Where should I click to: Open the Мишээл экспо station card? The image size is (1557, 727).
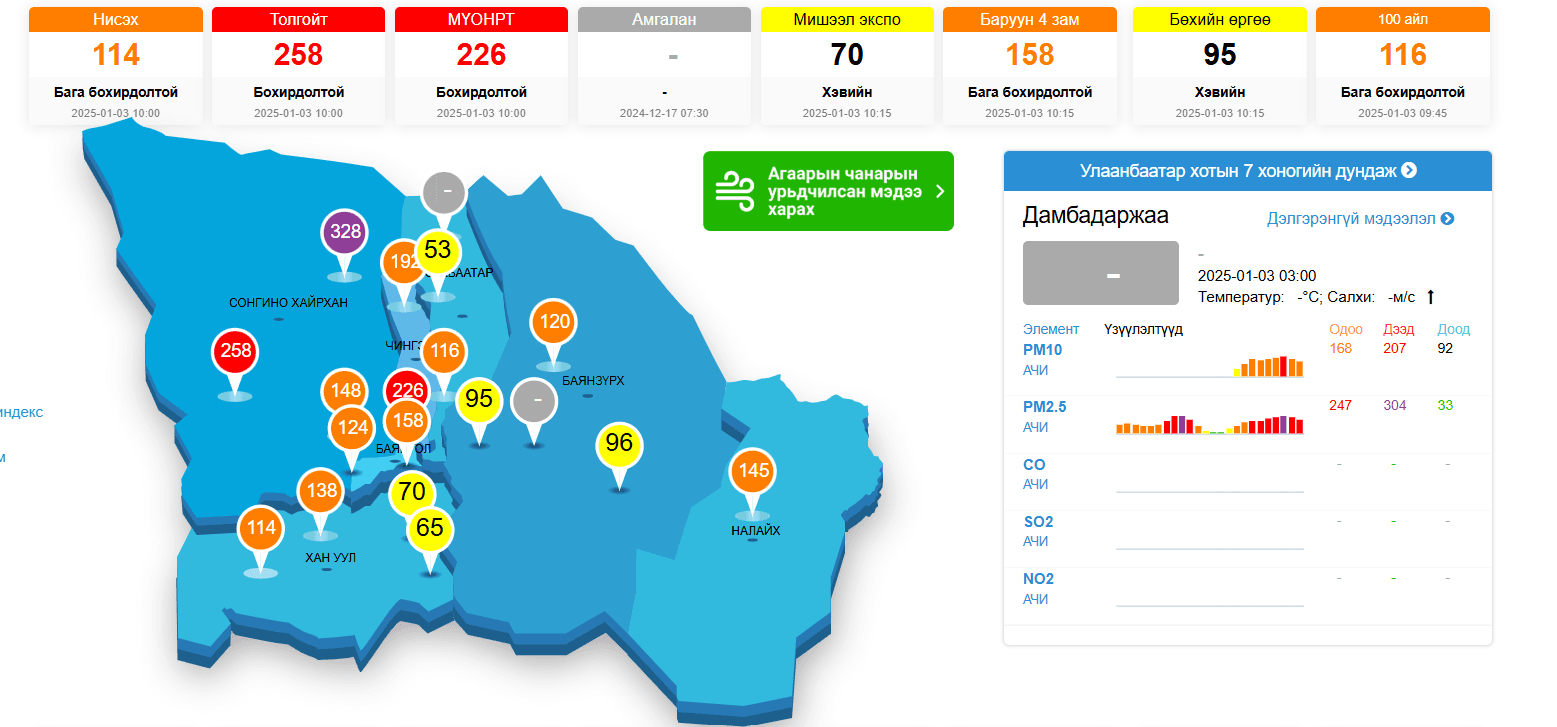pyautogui.click(x=846, y=66)
